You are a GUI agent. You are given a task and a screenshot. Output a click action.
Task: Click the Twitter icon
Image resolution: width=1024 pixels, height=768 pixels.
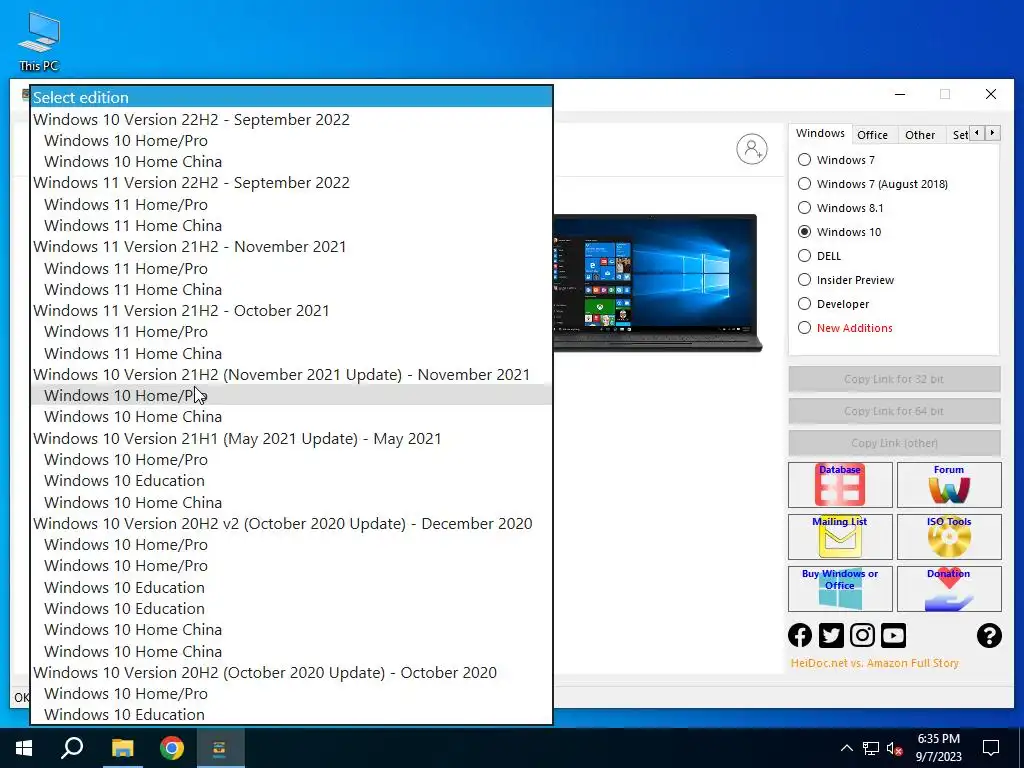click(831, 635)
